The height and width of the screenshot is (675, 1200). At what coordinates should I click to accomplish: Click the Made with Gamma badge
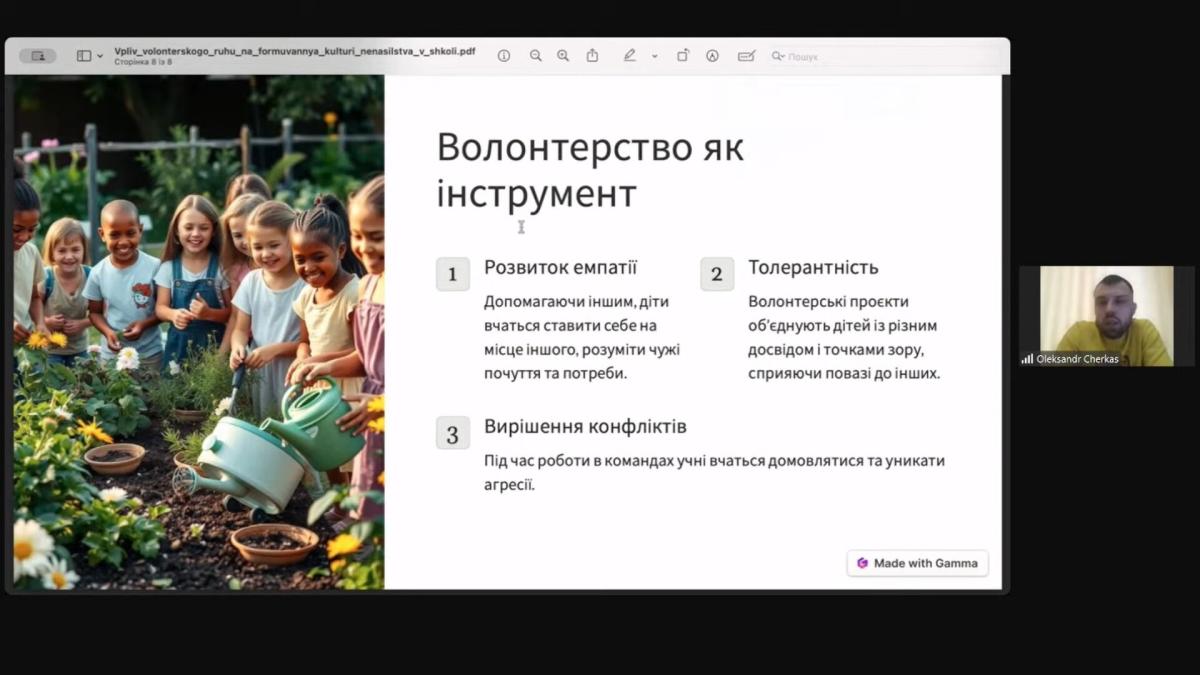[918, 563]
